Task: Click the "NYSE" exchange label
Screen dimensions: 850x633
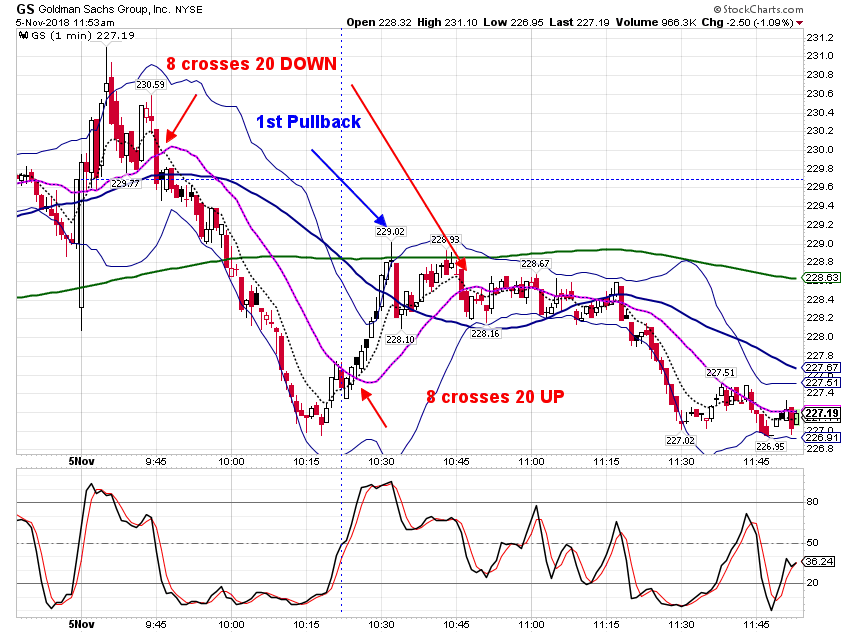Action: [189, 10]
